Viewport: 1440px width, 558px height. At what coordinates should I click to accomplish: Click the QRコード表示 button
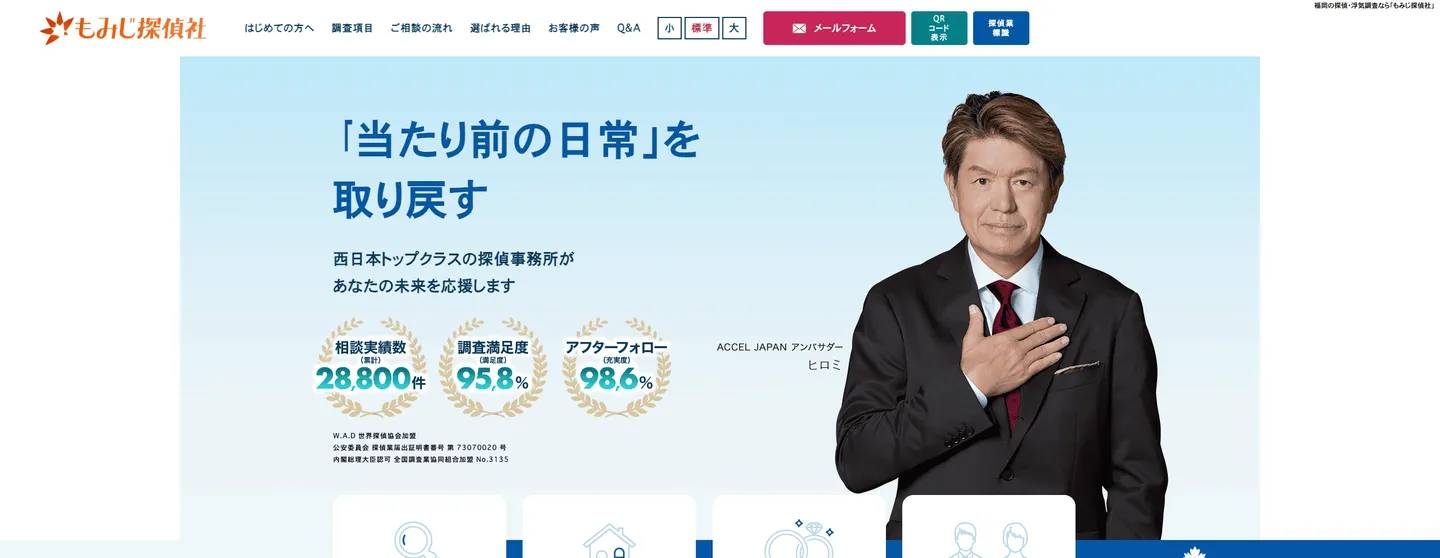(939, 28)
